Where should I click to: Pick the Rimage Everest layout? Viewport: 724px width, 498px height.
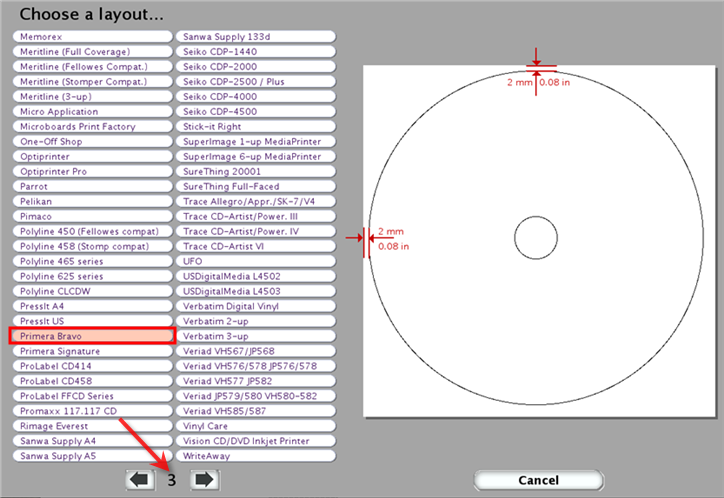[93, 426]
